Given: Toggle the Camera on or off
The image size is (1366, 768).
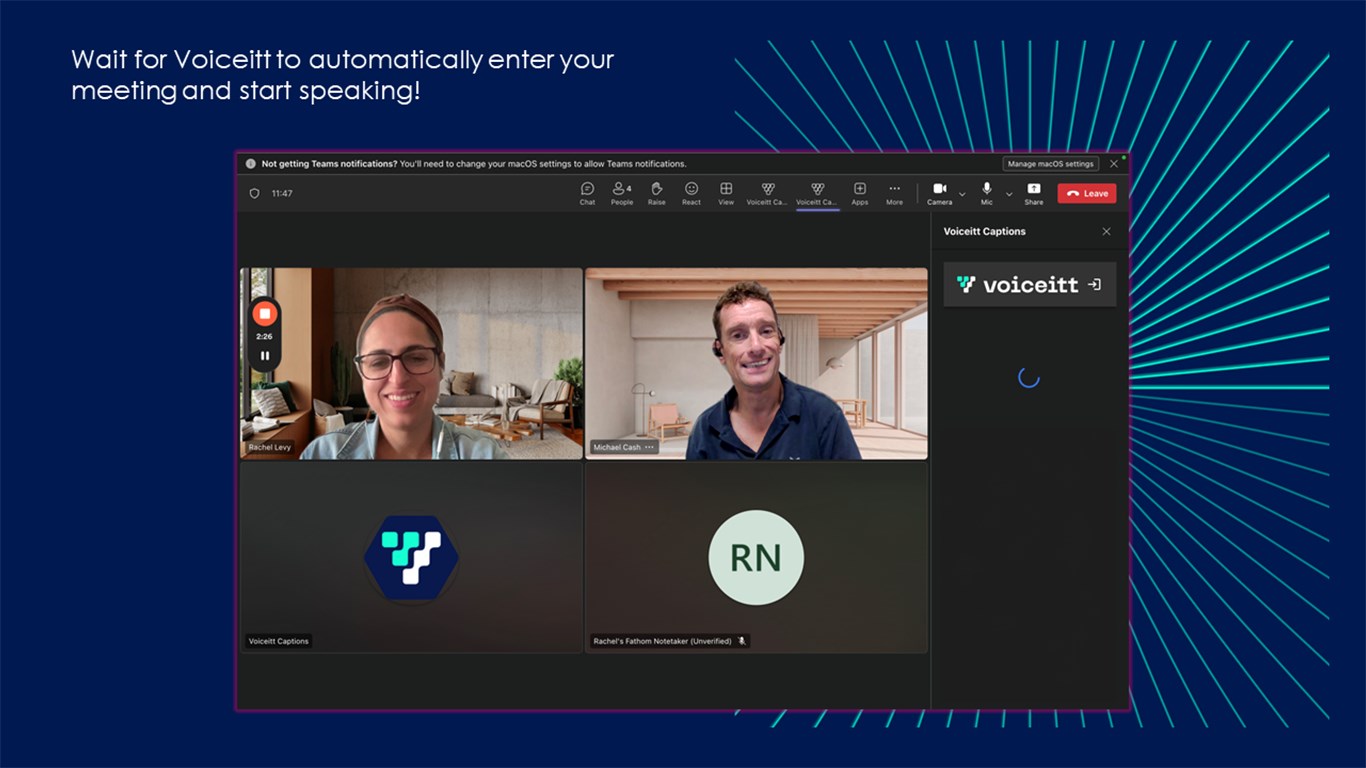Looking at the screenshot, I should tap(939, 193).
